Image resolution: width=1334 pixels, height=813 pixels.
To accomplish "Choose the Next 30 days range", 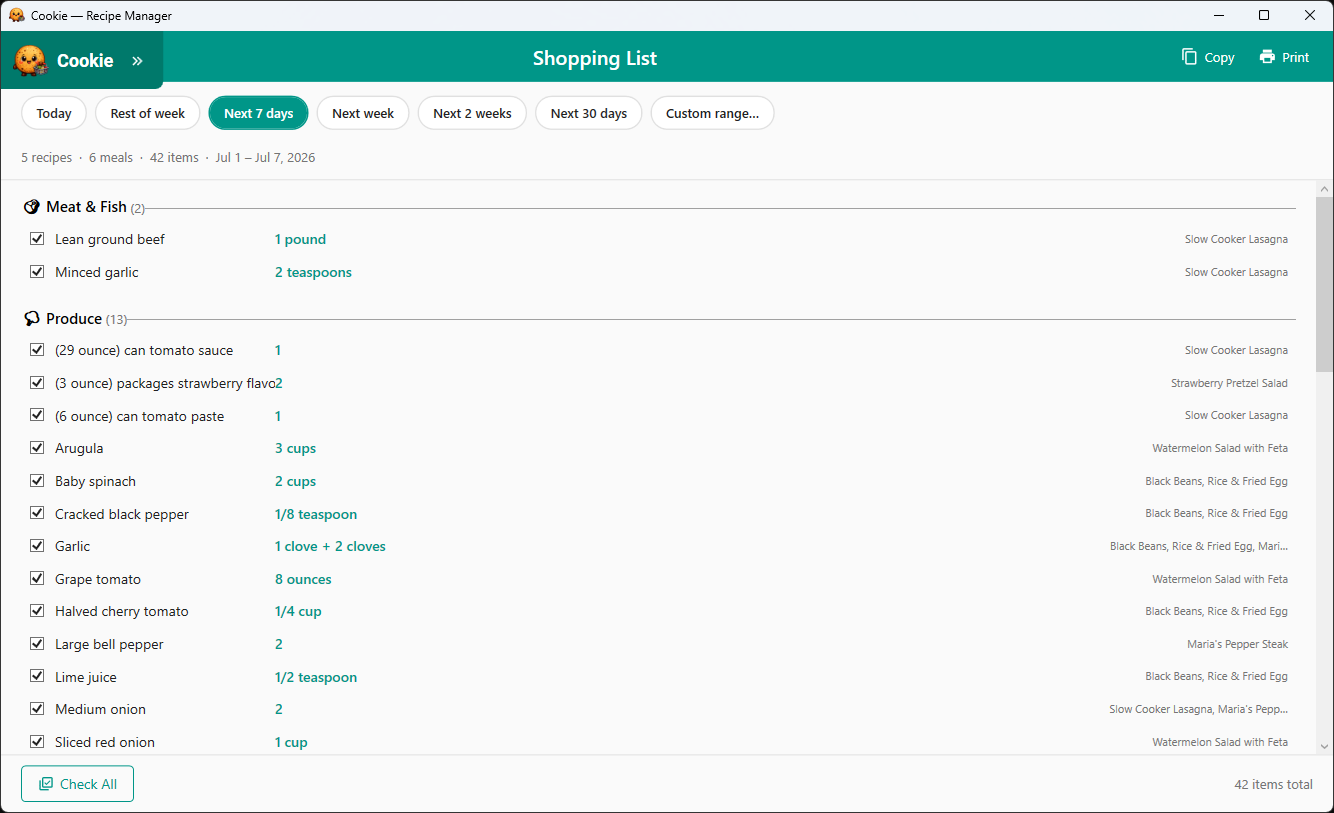I will pyautogui.click(x=589, y=113).
